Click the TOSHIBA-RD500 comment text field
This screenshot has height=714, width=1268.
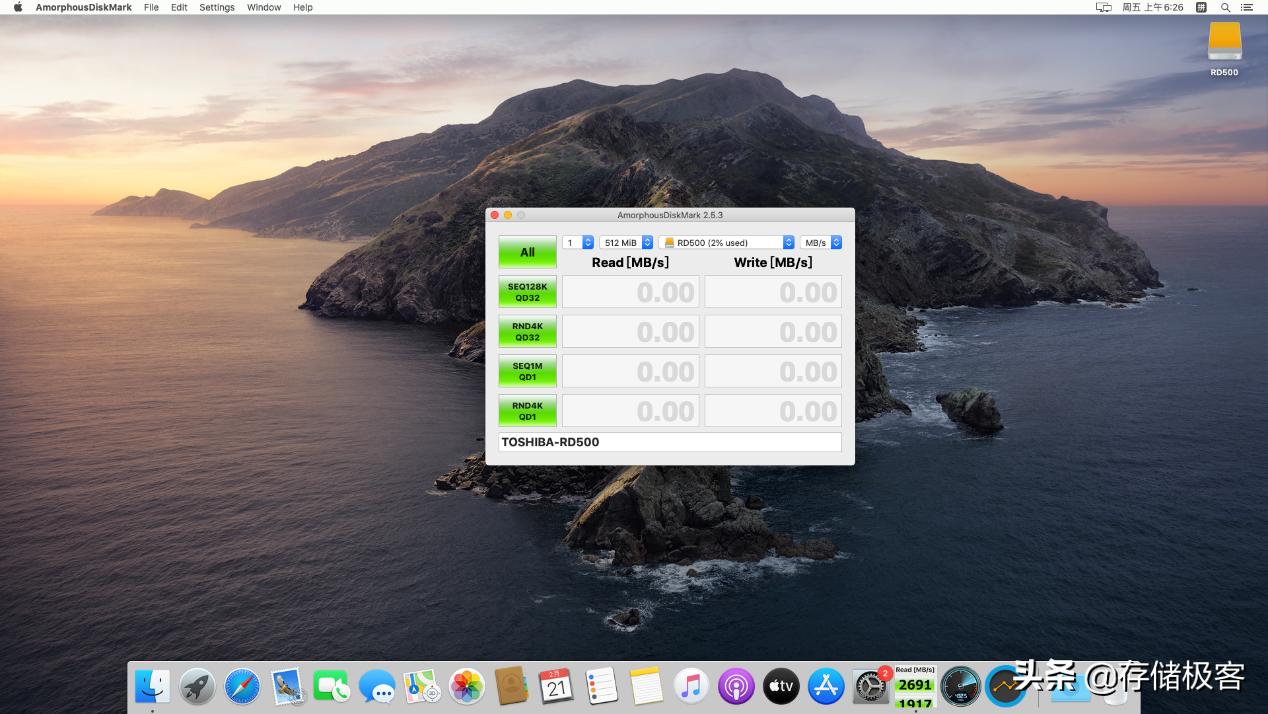point(669,442)
